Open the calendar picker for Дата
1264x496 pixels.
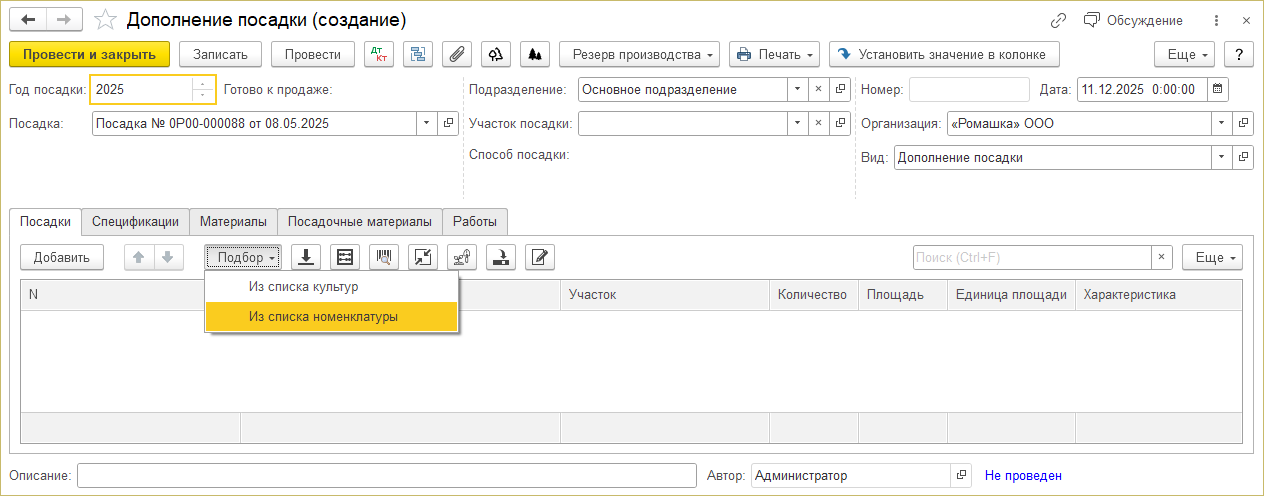pyautogui.click(x=1217, y=89)
